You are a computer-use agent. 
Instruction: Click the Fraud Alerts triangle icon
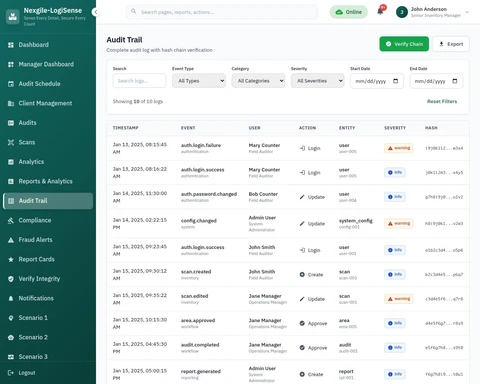tap(11, 240)
